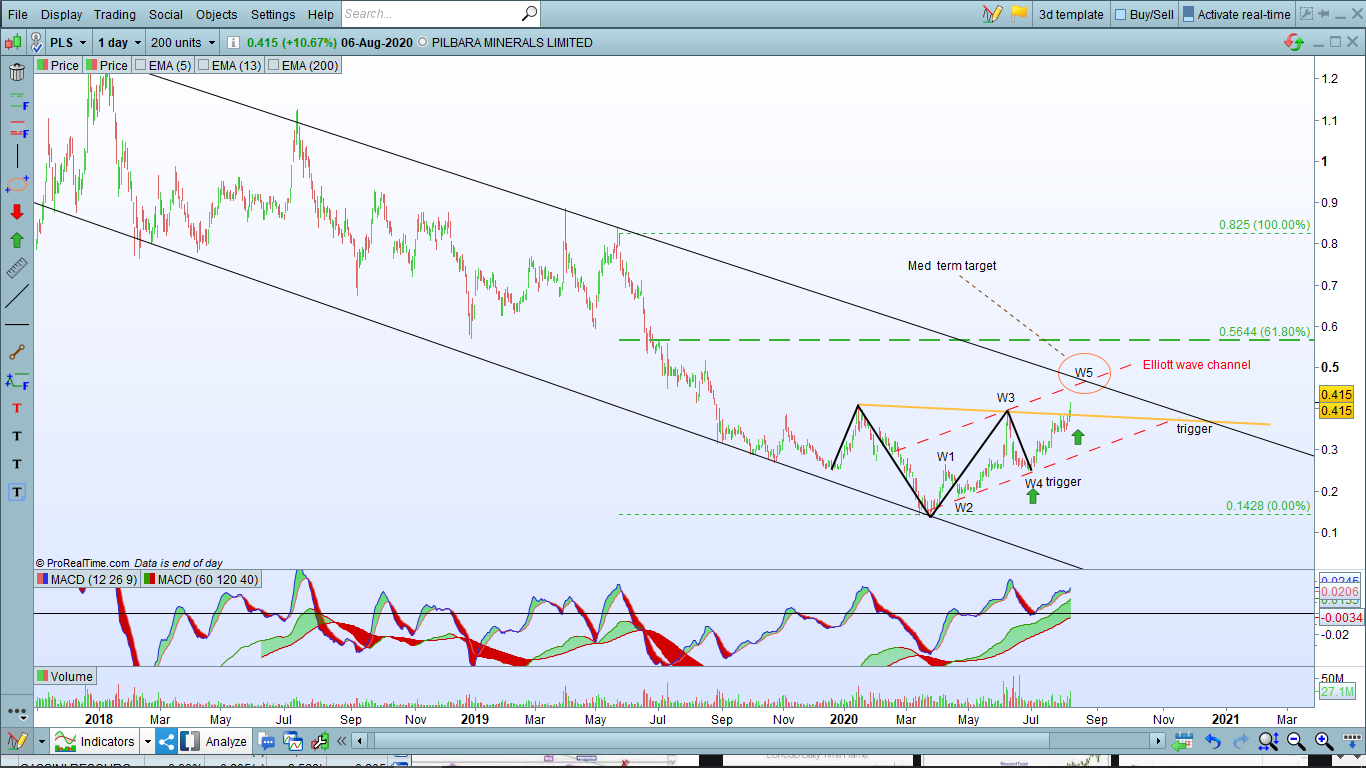This screenshot has height=768, width=1366.
Task: Select the orange segment line tool
Action: (17, 352)
